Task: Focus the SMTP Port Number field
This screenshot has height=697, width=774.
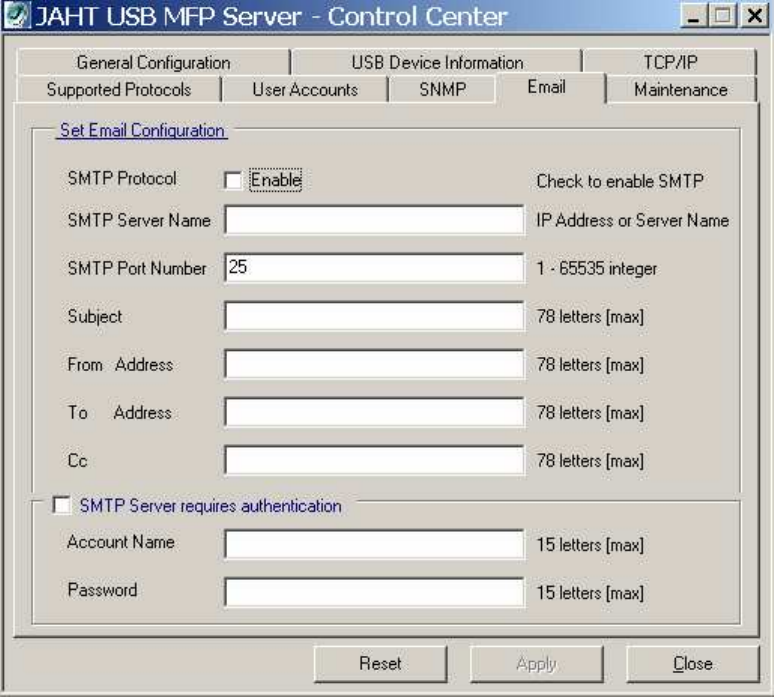Action: tap(374, 268)
